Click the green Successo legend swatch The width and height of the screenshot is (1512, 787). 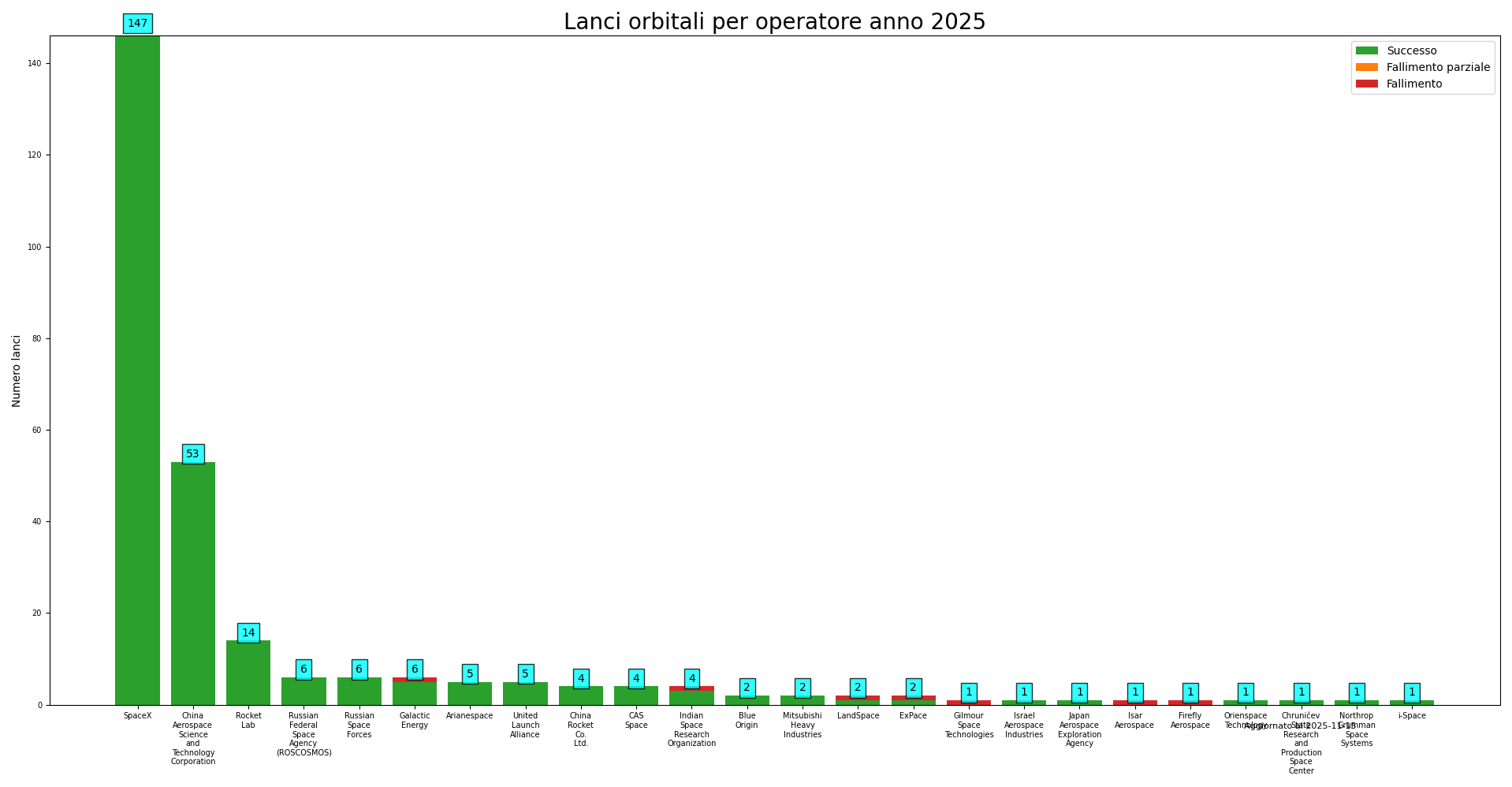tap(1366, 51)
